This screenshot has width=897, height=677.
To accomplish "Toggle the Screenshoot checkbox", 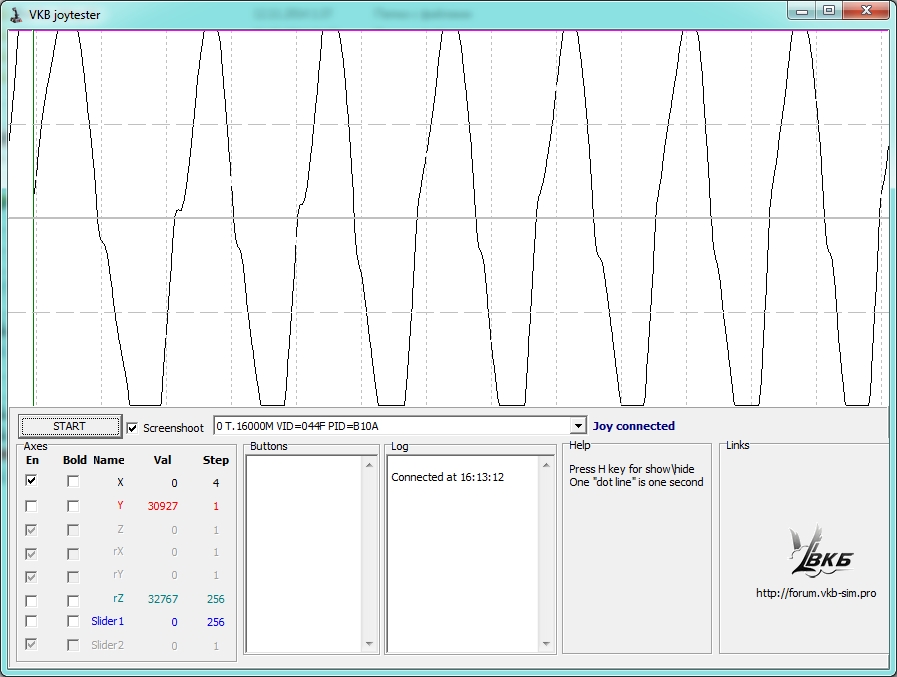I will pyautogui.click(x=133, y=428).
